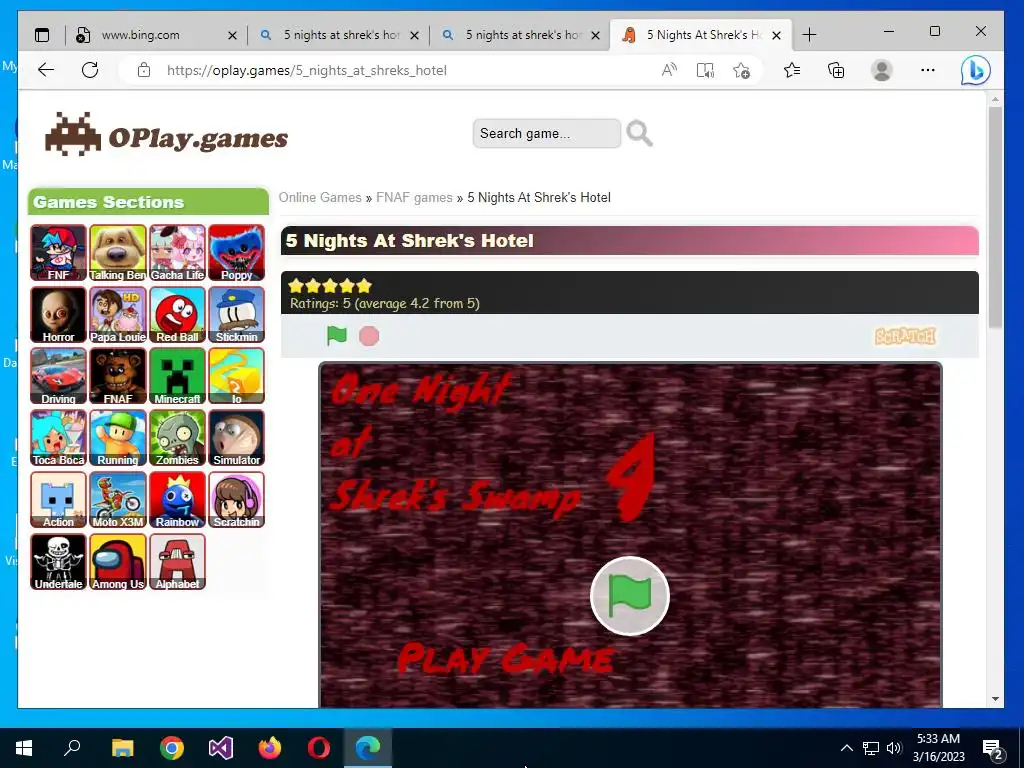Open the tab actions menu button
The image size is (1024, 768).
pos(42,35)
